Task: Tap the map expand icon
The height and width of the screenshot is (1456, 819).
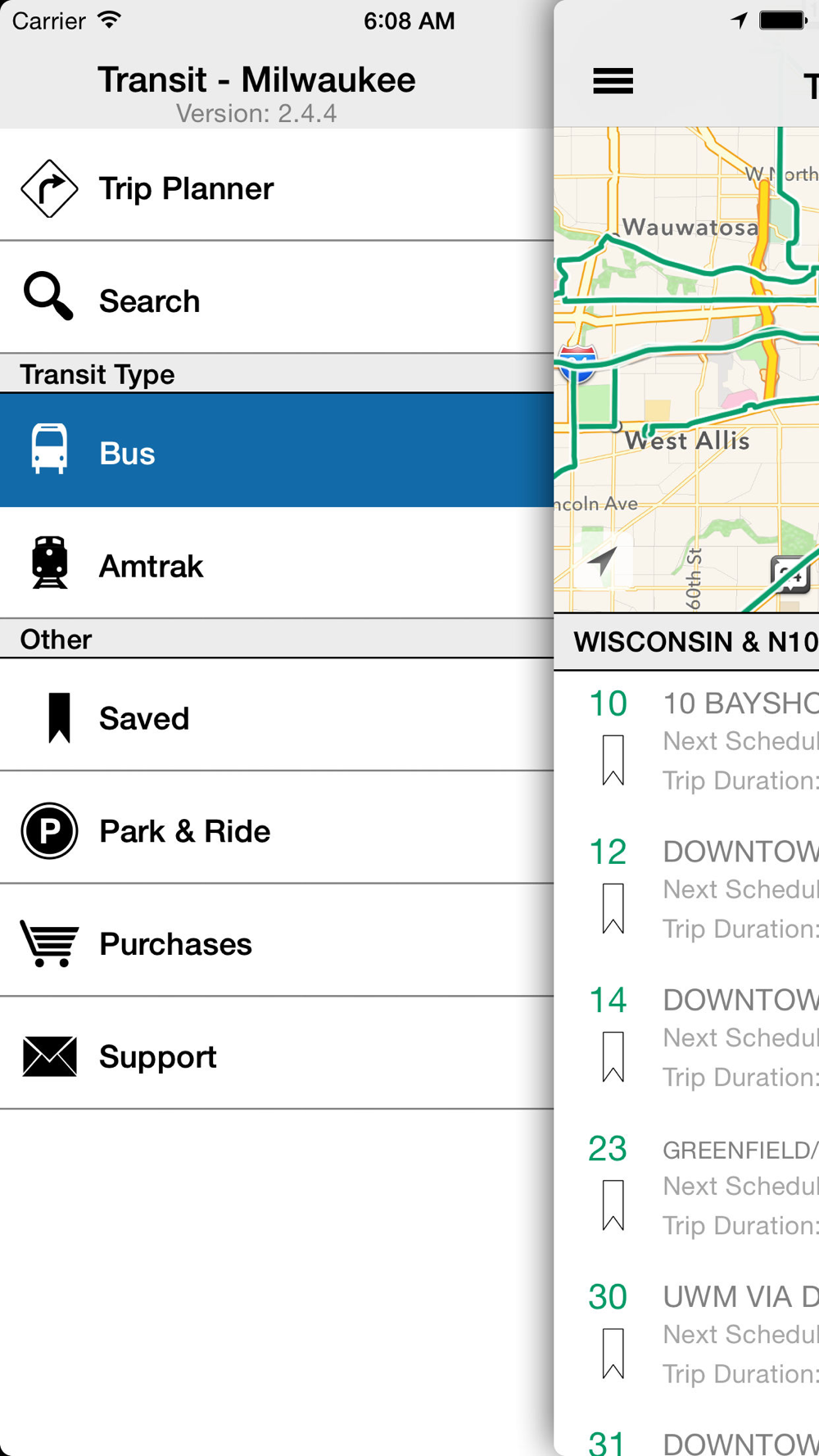Action: [790, 574]
